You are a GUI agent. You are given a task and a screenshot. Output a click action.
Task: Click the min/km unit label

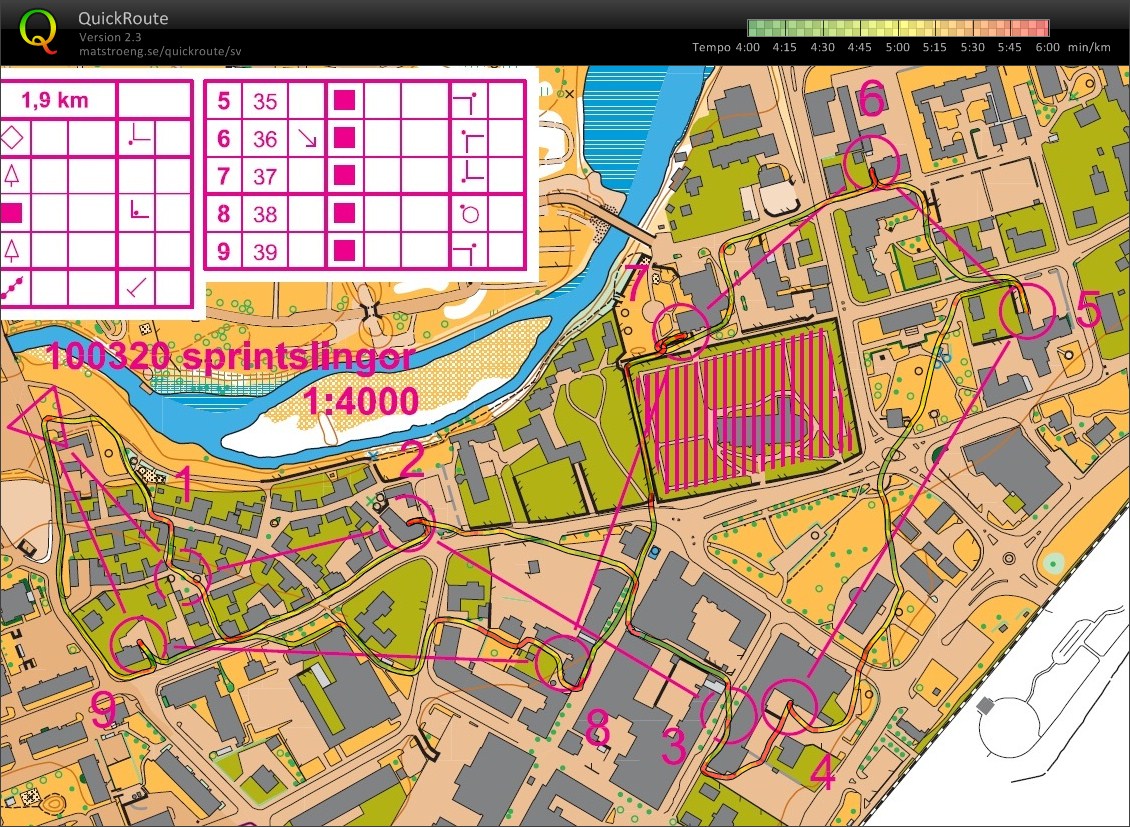(x=1090, y=48)
